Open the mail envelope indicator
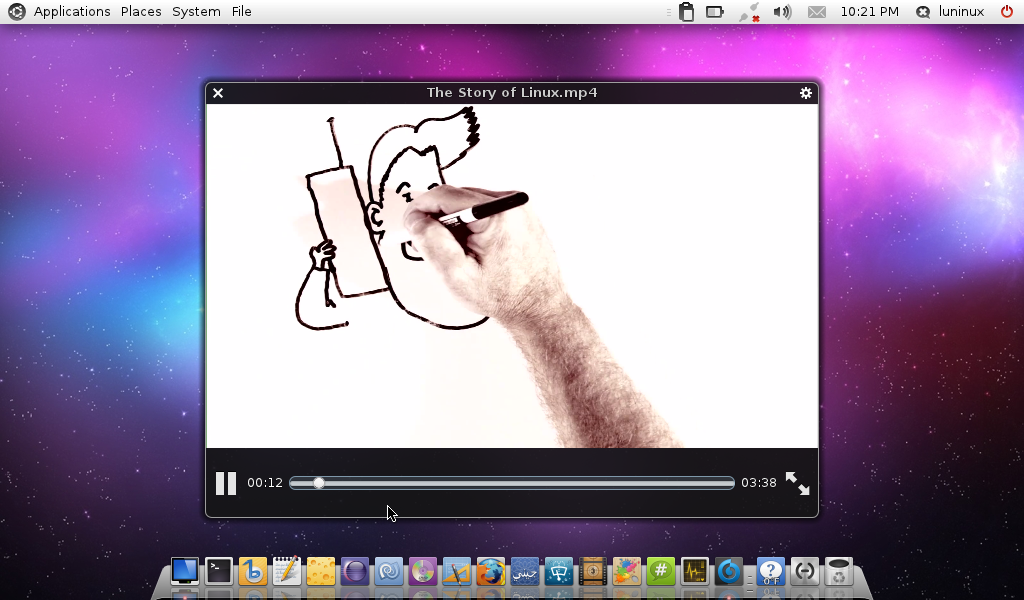This screenshot has height=600, width=1024. pos(817,12)
